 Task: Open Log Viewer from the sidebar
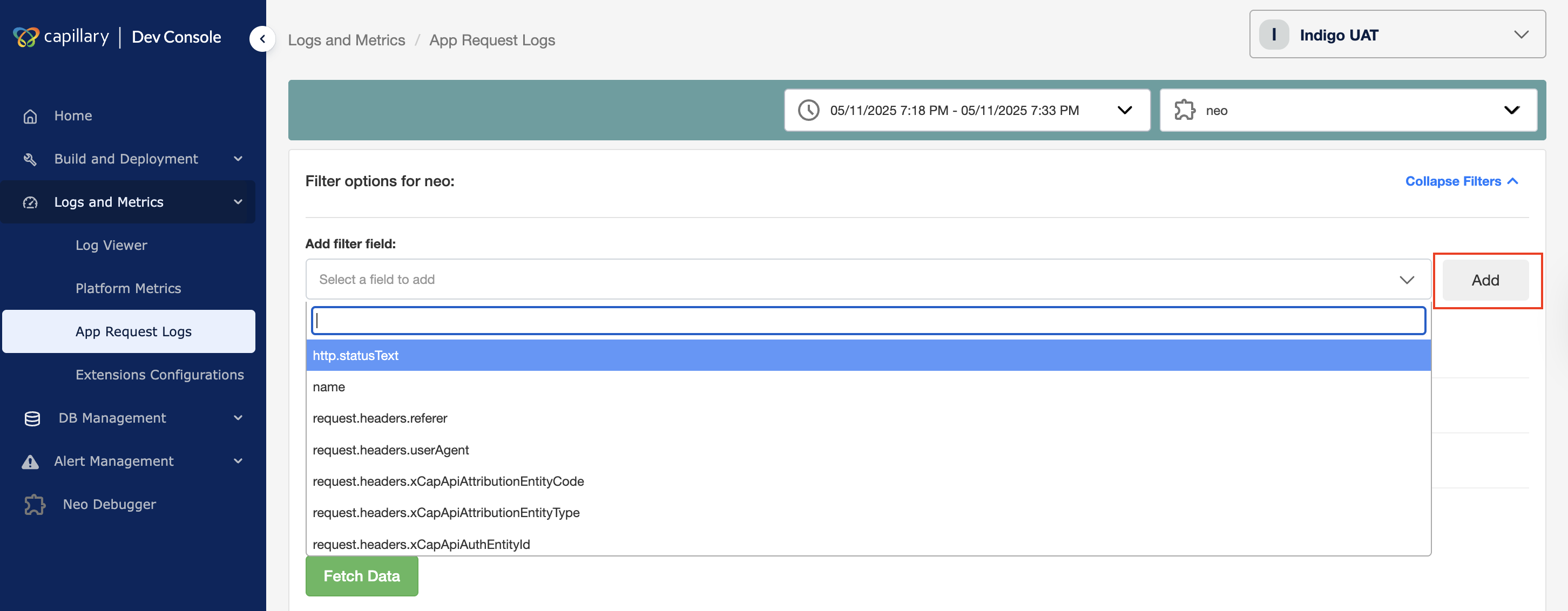pyautogui.click(x=111, y=245)
